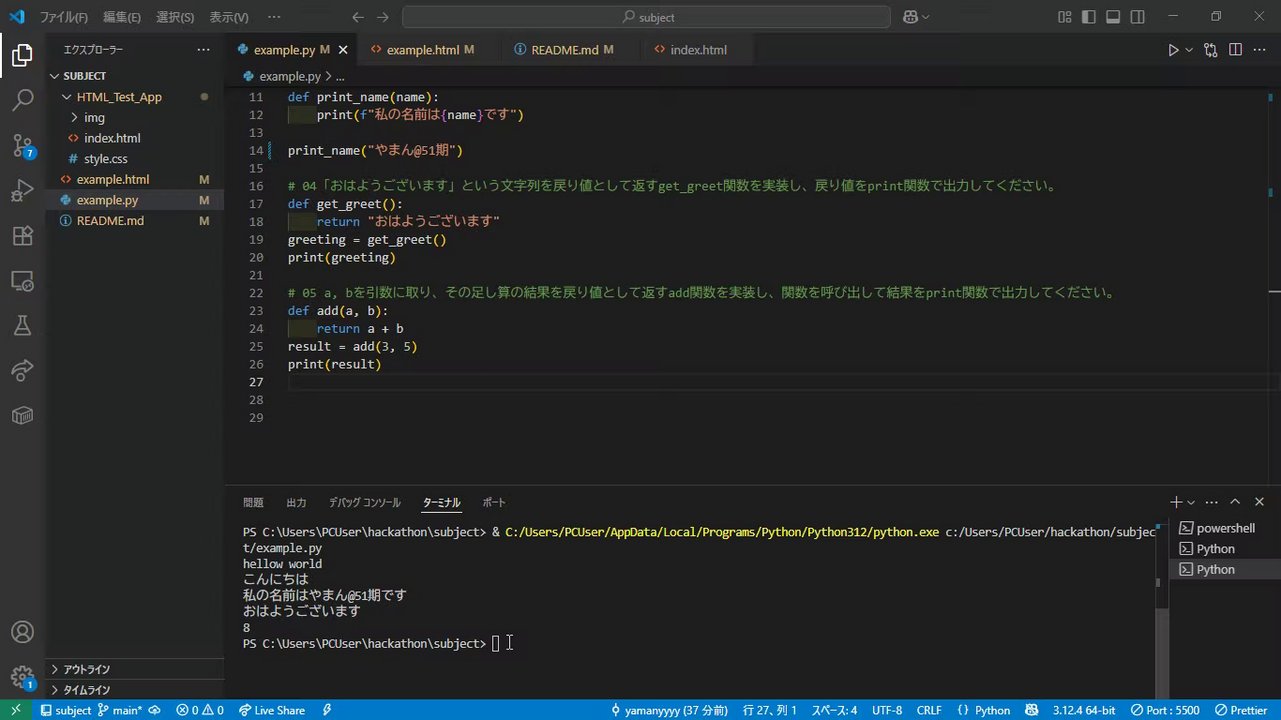Open the Live Share activity bar view
The image size is (1281, 720).
[22, 371]
